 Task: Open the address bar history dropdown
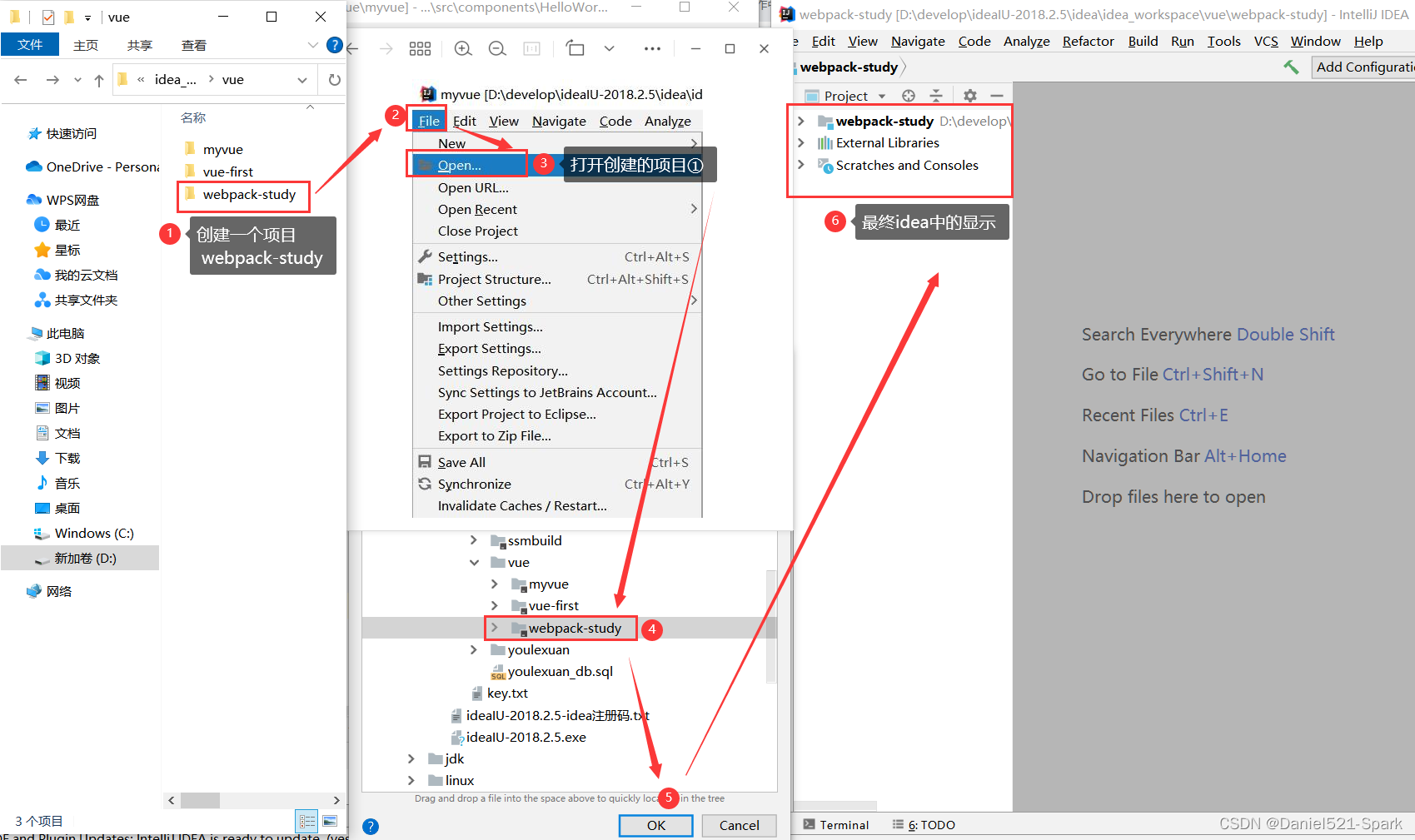(x=302, y=80)
